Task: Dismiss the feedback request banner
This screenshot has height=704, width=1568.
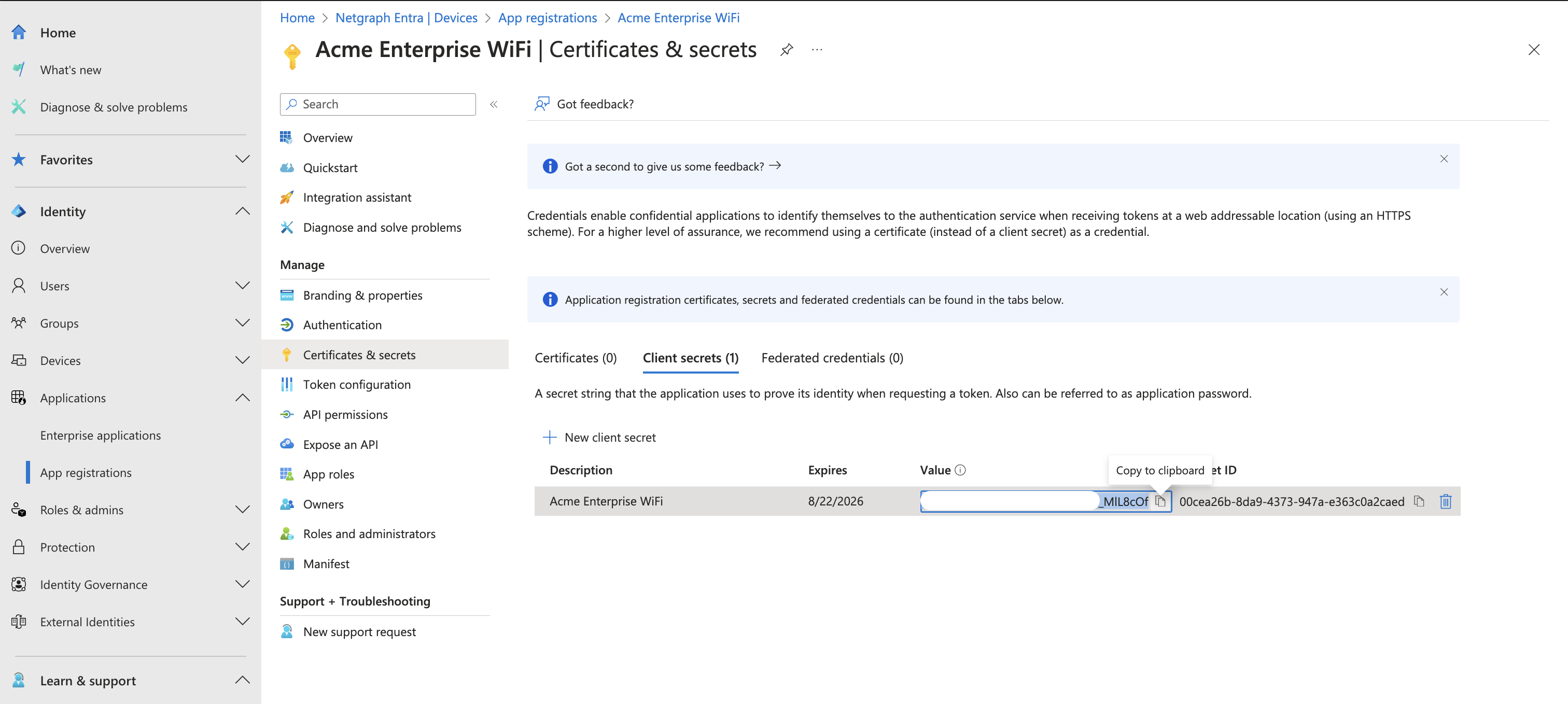Action: tap(1444, 159)
